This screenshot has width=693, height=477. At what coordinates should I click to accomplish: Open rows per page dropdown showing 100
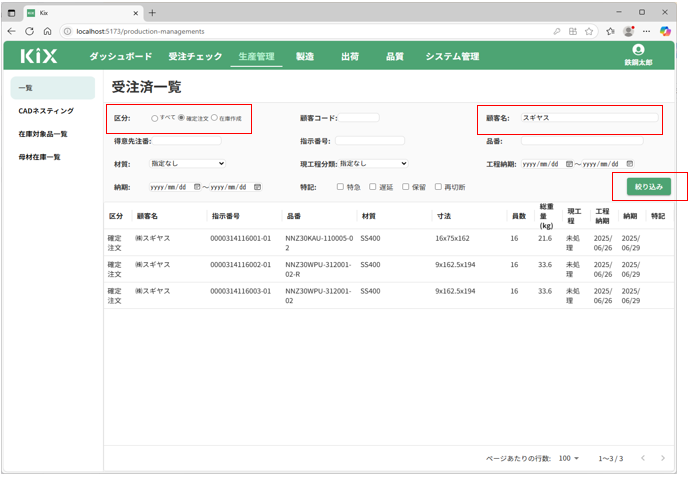568,458
